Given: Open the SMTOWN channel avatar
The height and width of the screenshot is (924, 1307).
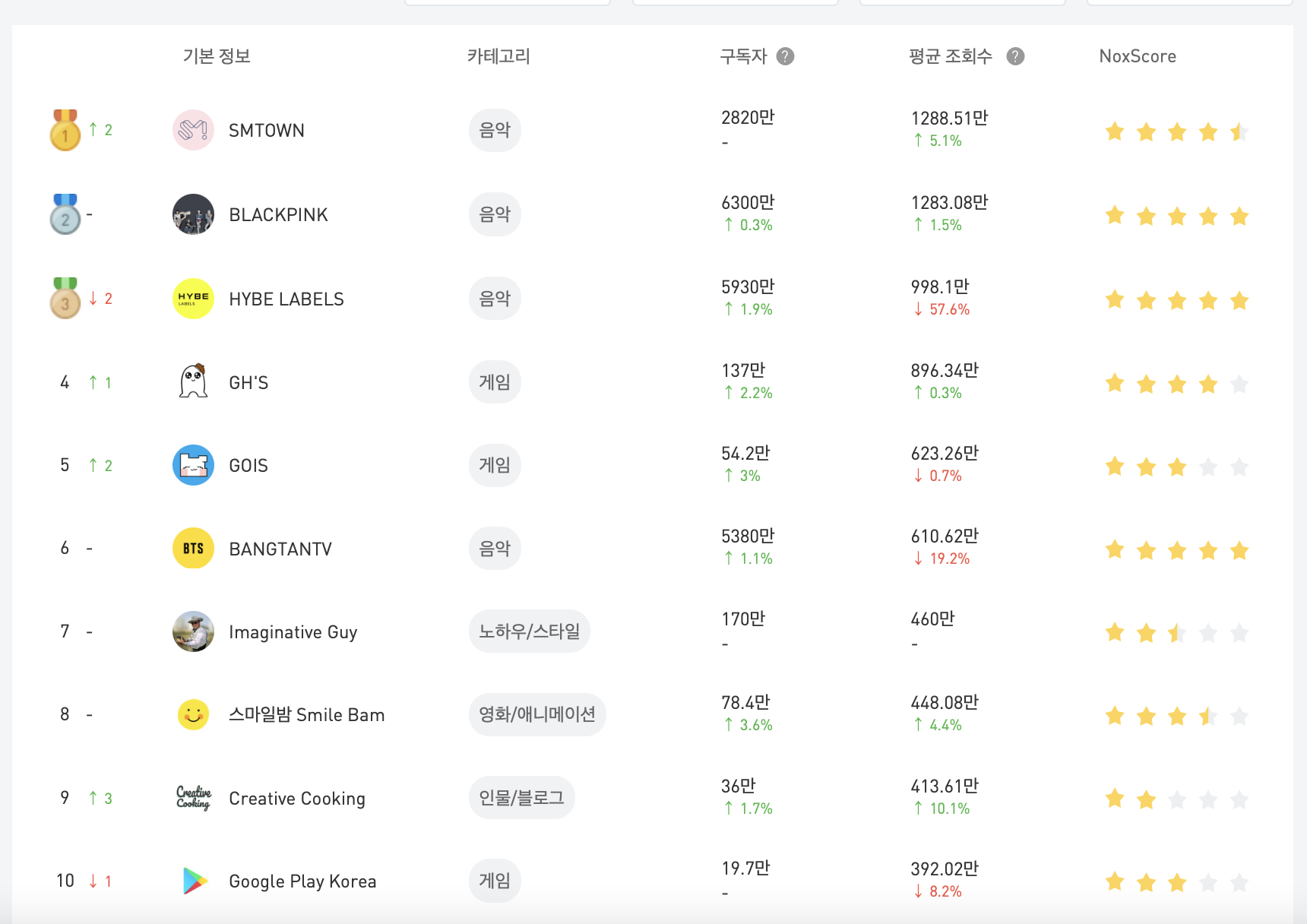Looking at the screenshot, I should pos(193,130).
